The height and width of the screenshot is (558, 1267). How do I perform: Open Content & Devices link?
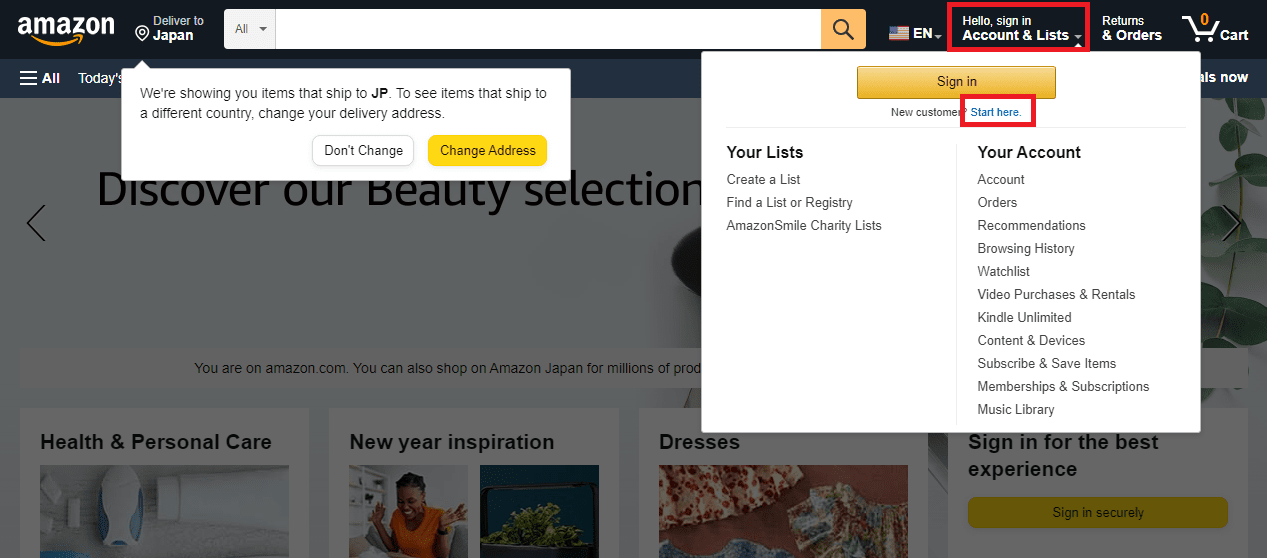point(1031,341)
